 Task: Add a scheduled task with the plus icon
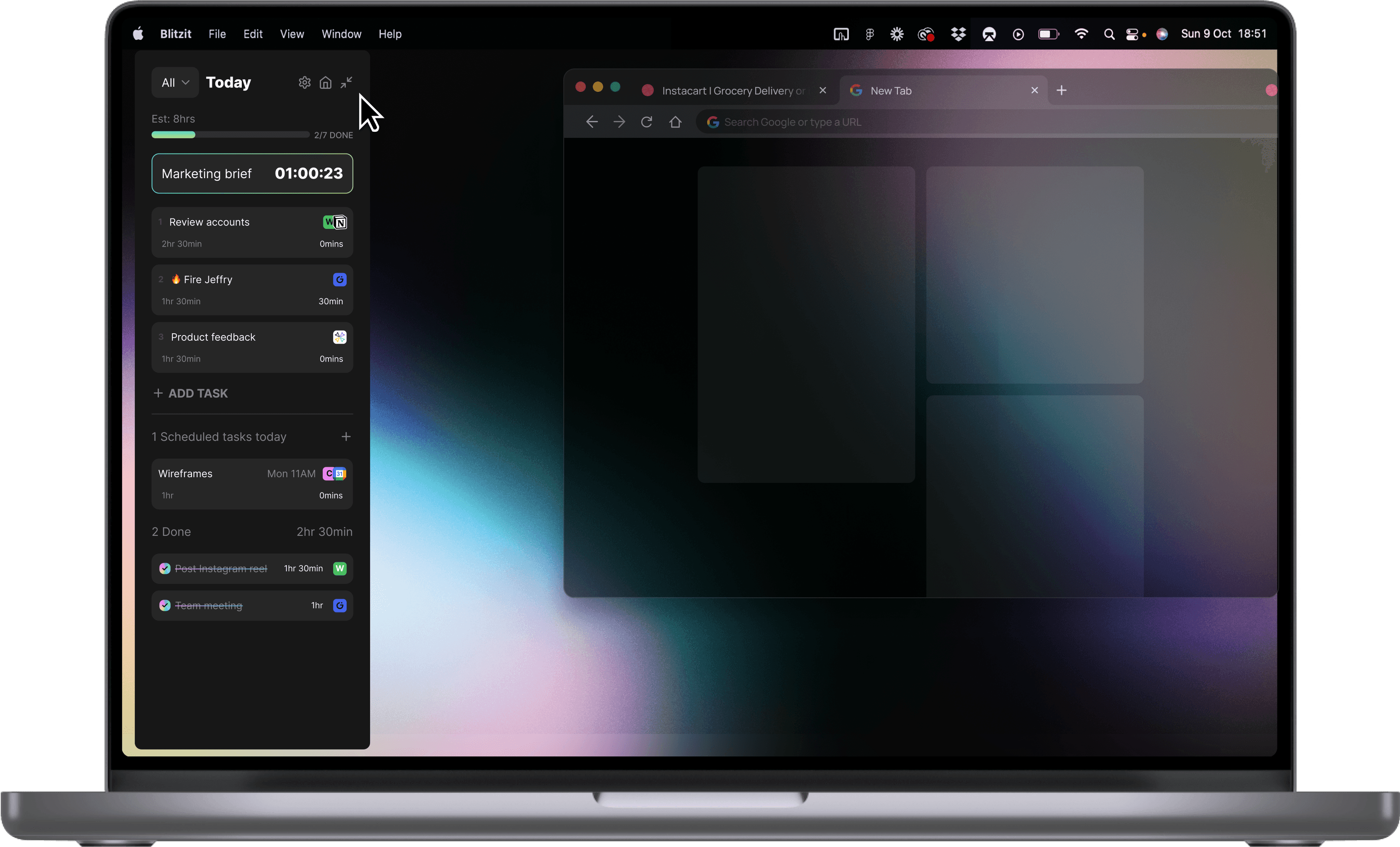coord(346,437)
